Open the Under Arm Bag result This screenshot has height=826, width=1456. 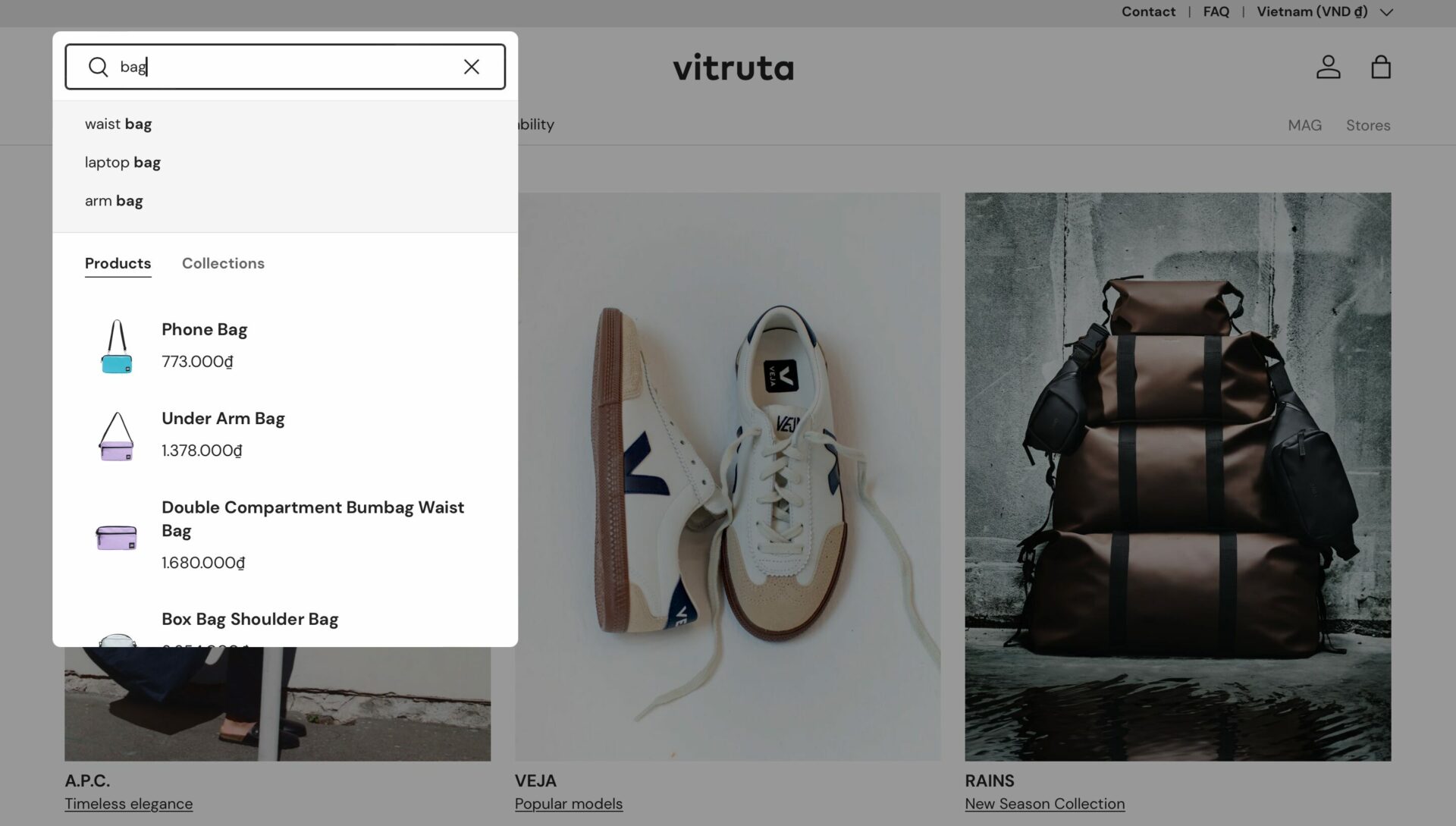223,419
